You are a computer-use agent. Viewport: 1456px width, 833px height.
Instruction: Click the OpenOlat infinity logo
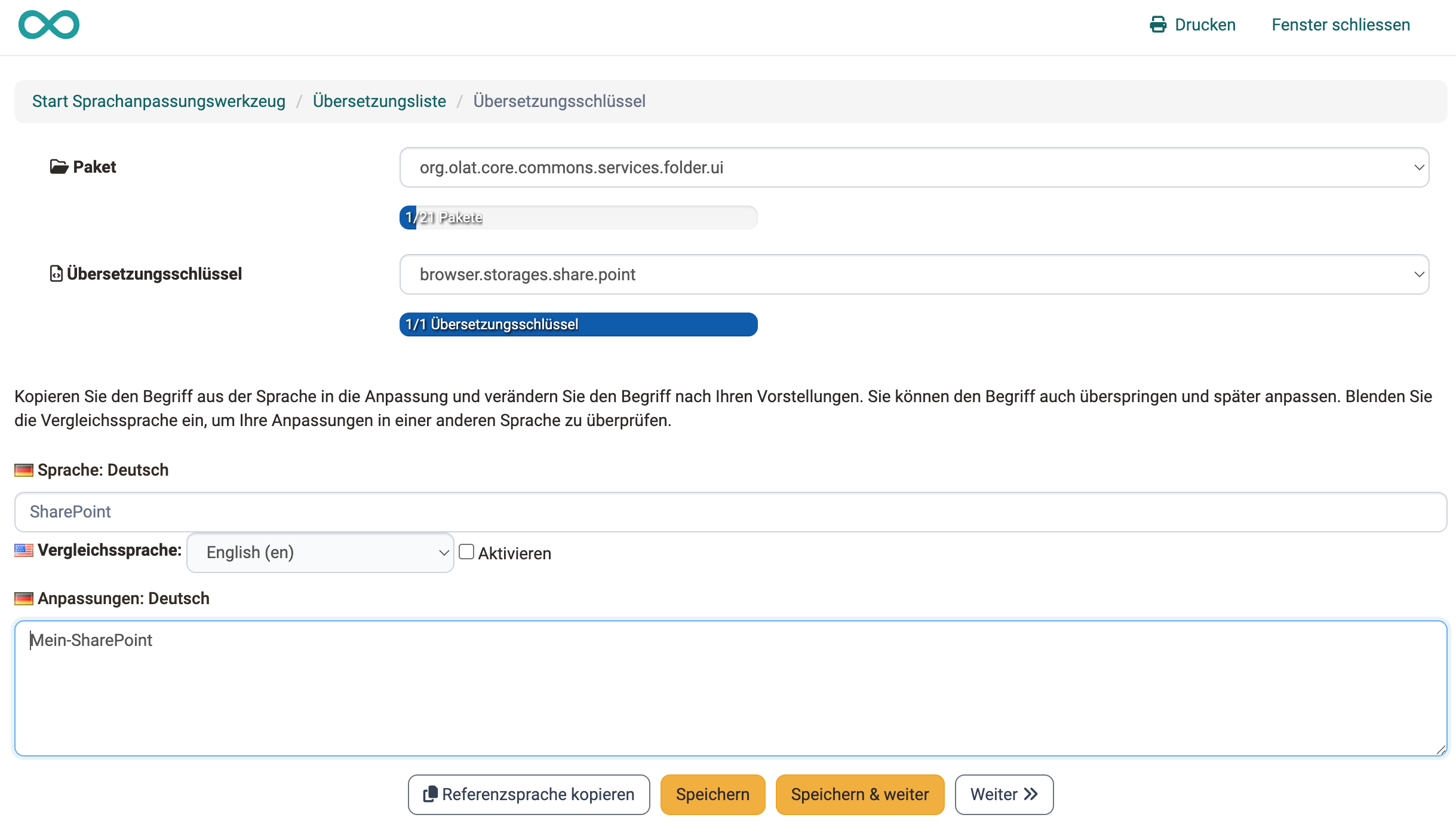pyautogui.click(x=49, y=25)
